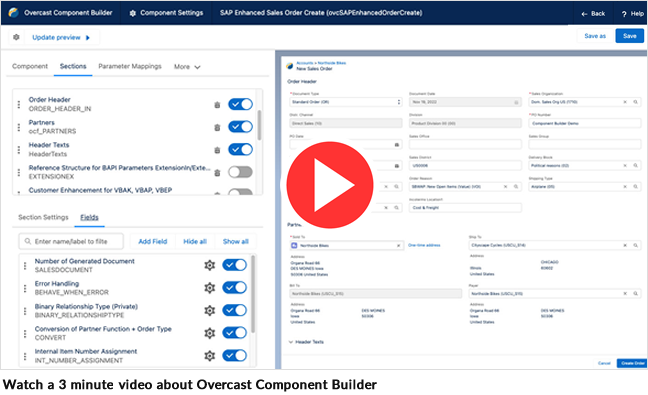Image resolution: width=648 pixels, height=395 pixels.
Task: Switch to the Component tab
Action: (30, 66)
